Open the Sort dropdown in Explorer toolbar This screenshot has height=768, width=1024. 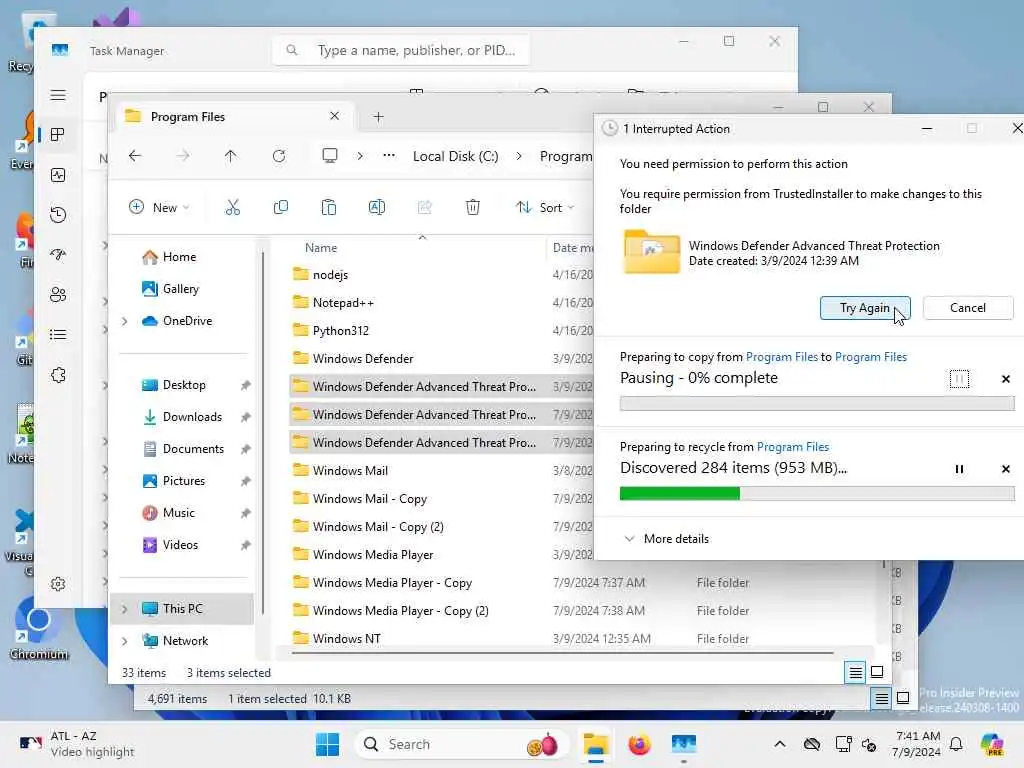tap(545, 208)
